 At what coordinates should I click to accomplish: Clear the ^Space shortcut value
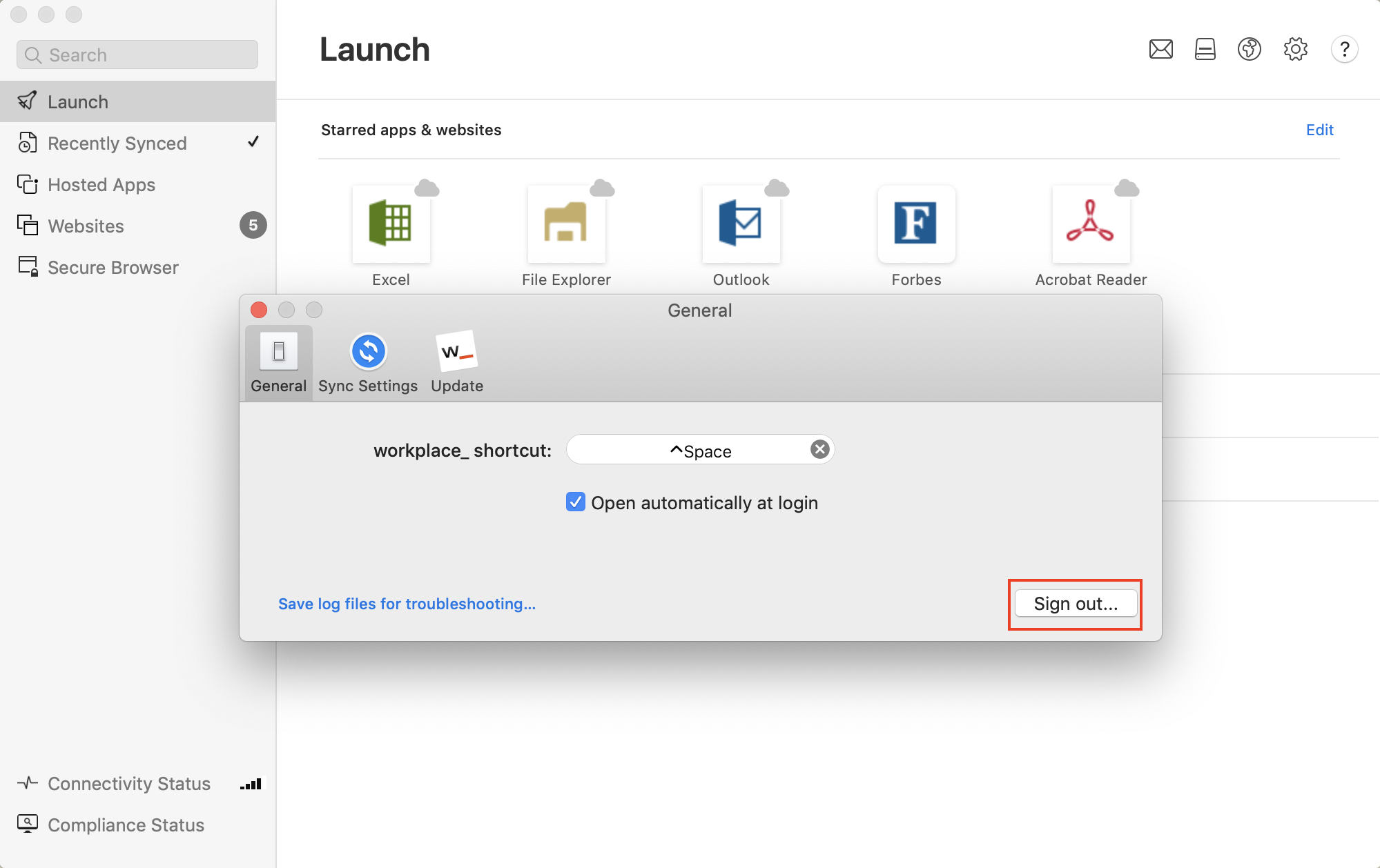[819, 449]
